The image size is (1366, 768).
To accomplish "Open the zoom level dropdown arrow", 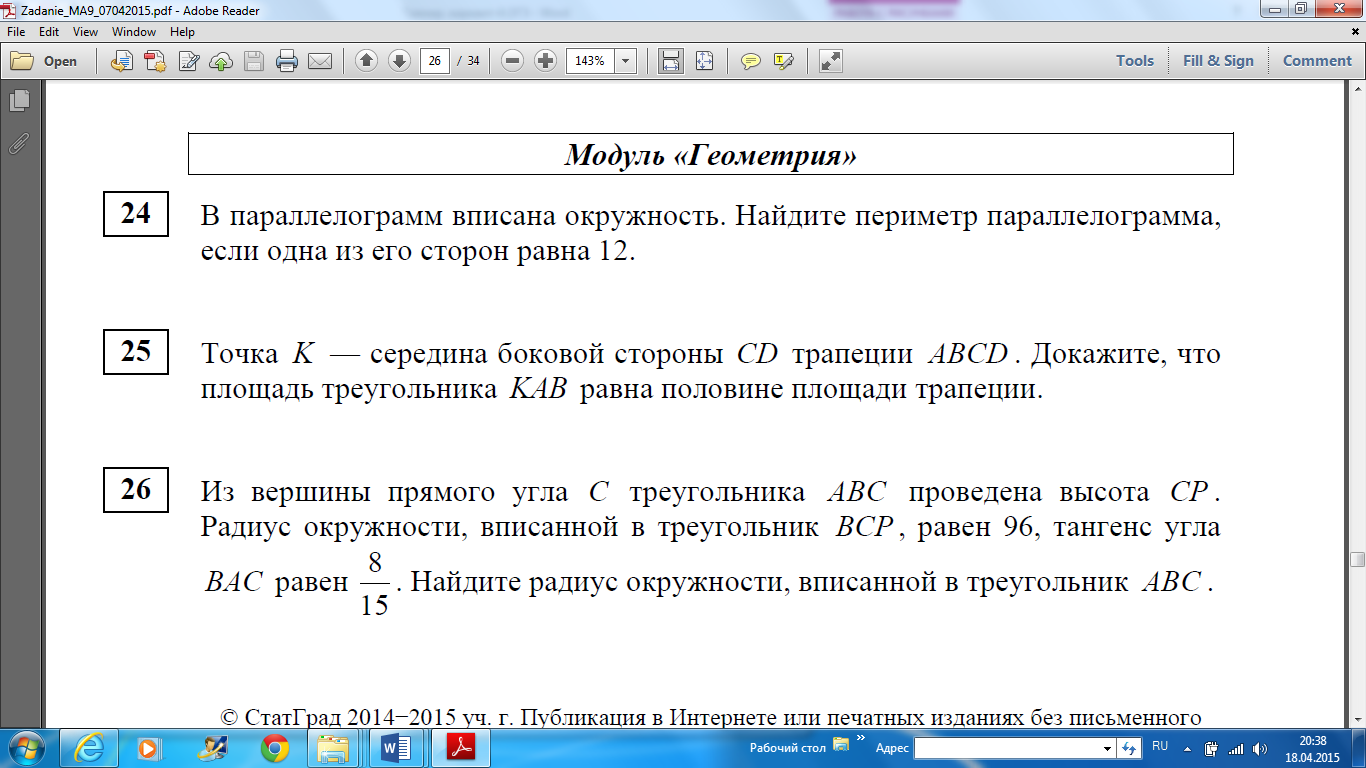I will (627, 61).
